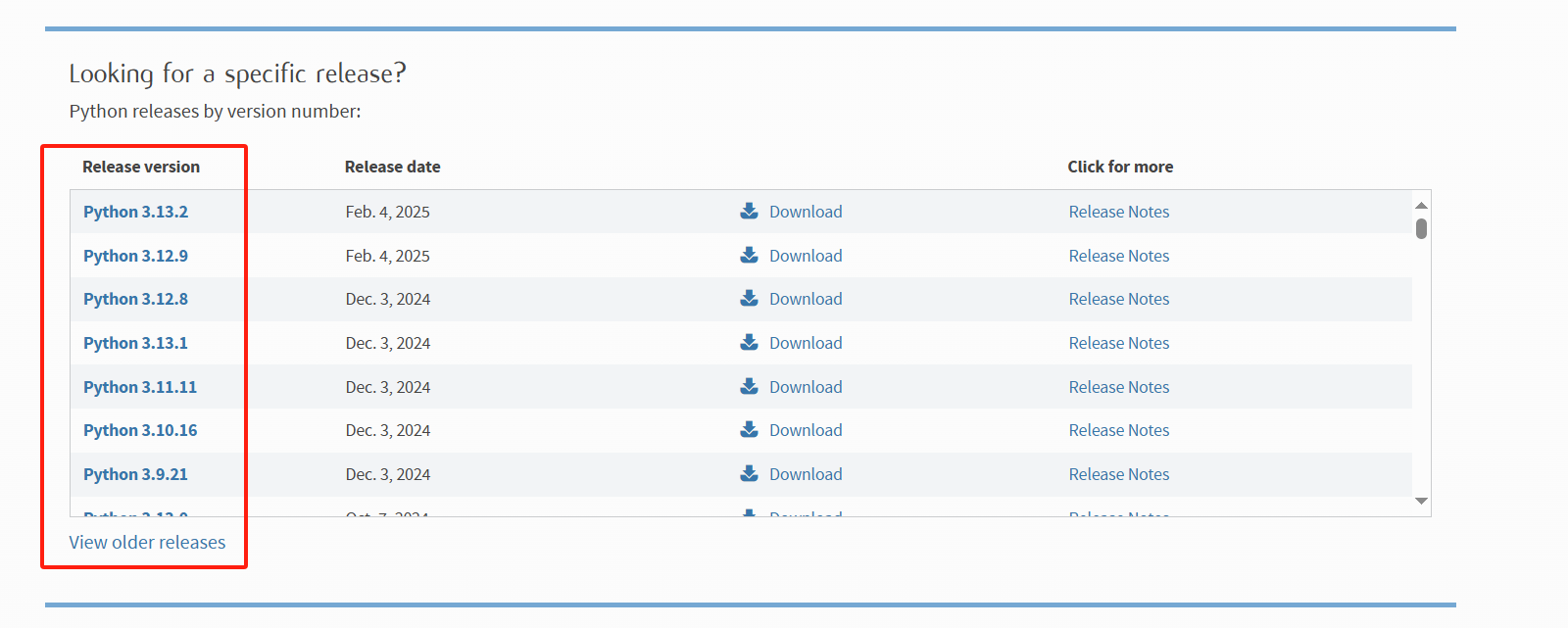
Task: Open the Python 3.9.21 release link
Action: (x=135, y=474)
